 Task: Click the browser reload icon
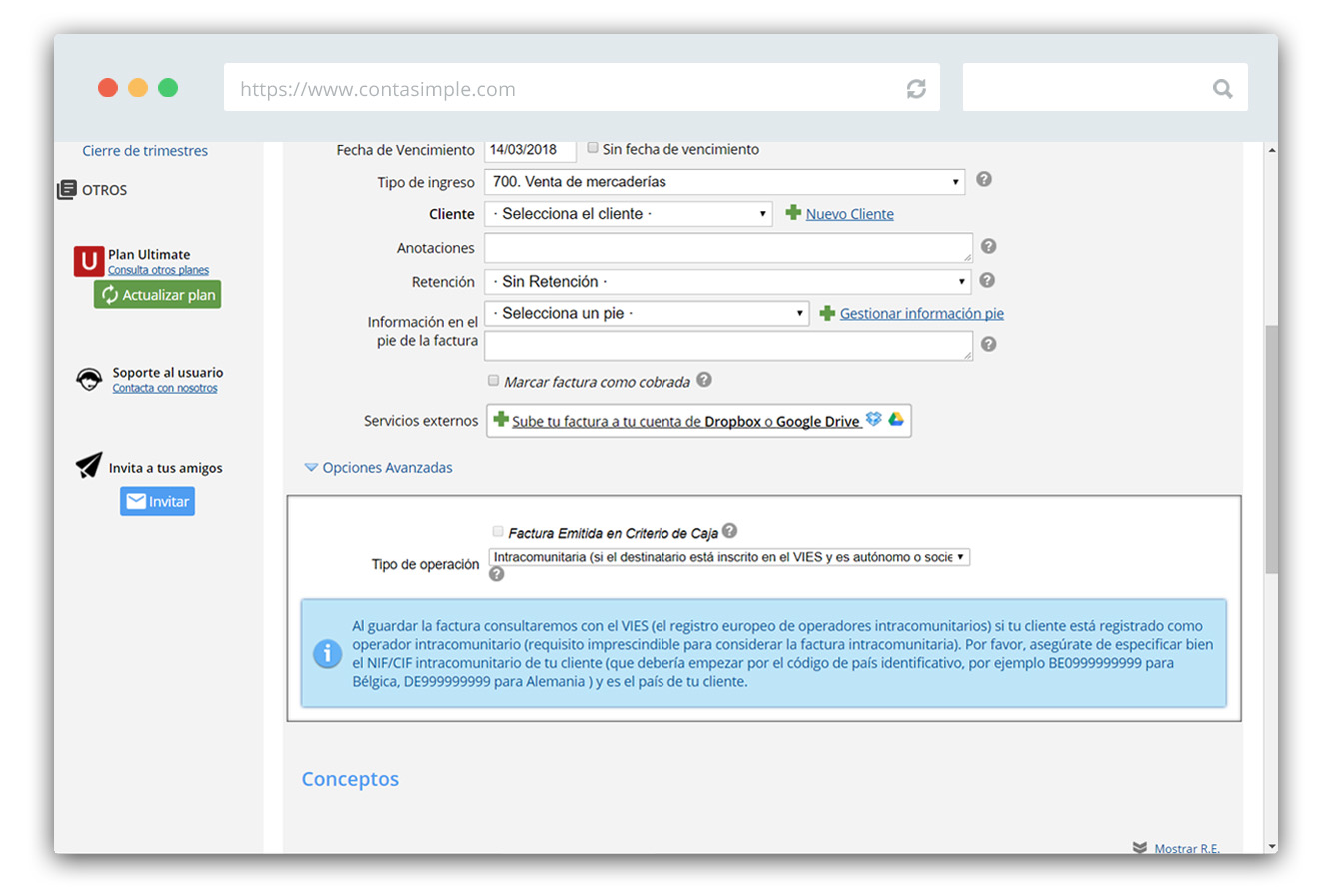916,89
